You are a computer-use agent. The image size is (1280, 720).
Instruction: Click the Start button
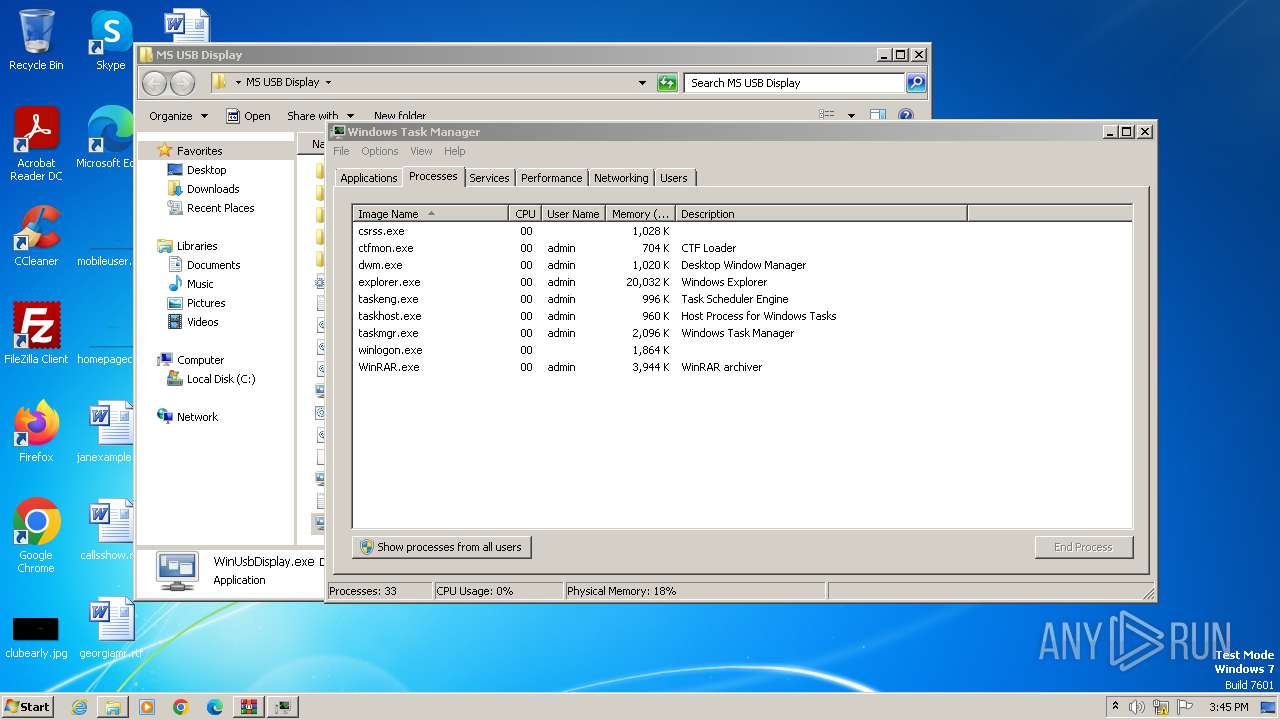pos(28,706)
